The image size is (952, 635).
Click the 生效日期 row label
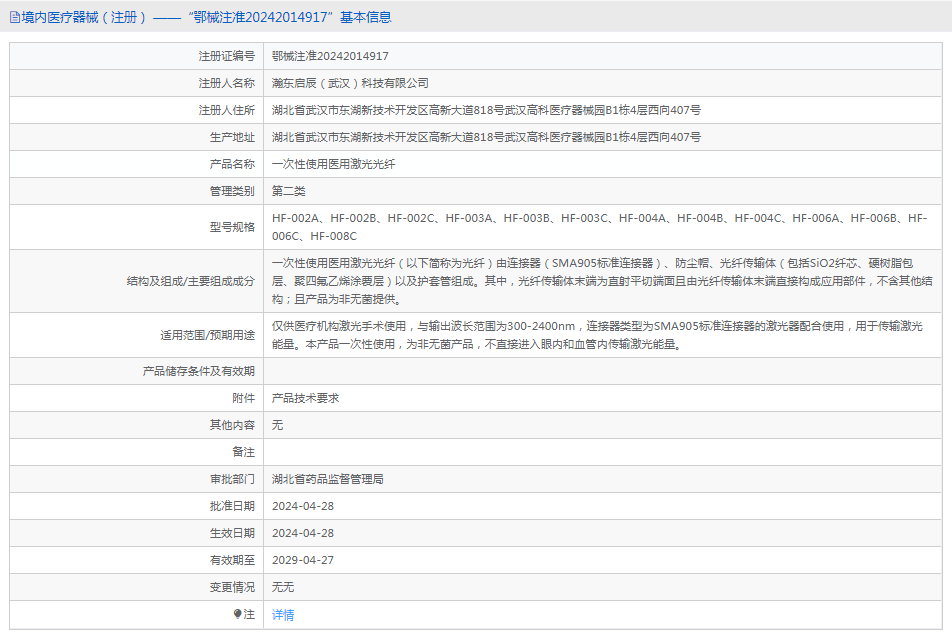point(232,533)
